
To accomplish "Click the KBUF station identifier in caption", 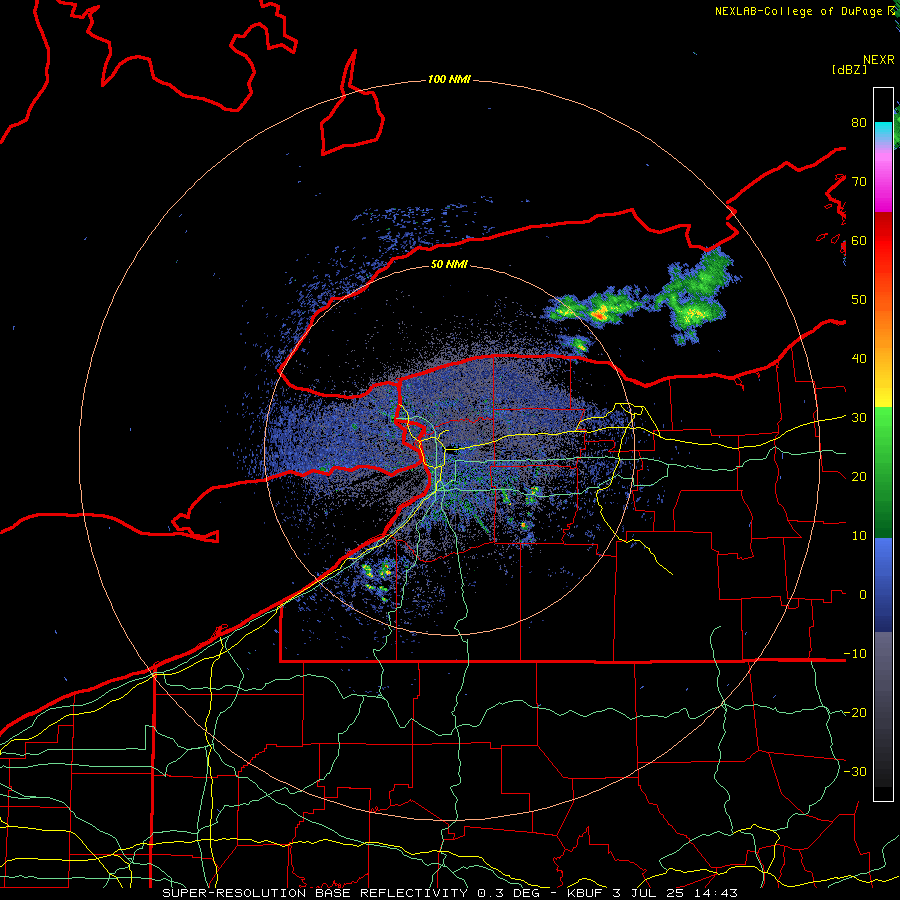I will 583,893.
